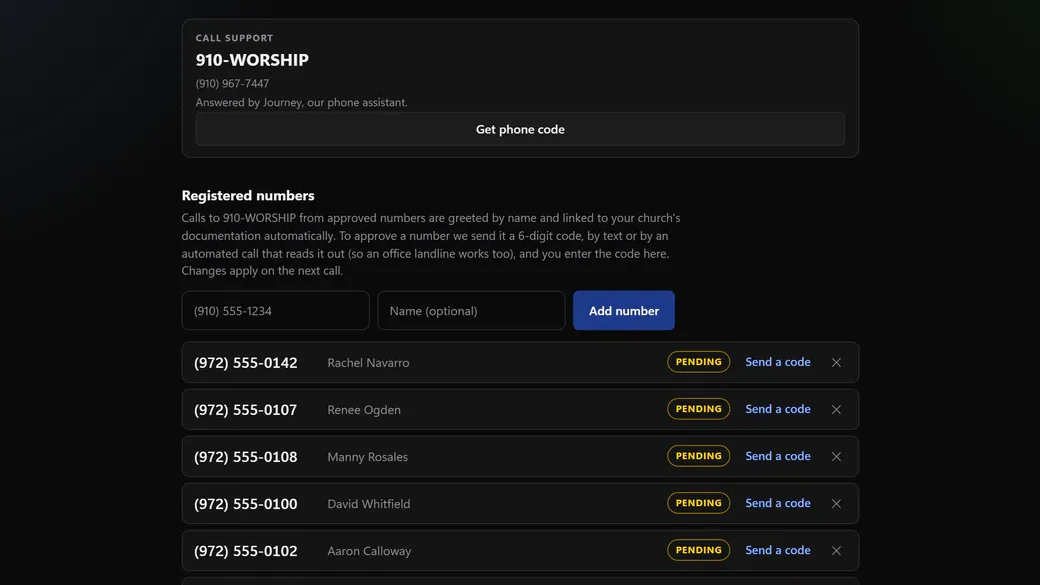
Task: Click the Registered numbers heading
Action: [248, 196]
